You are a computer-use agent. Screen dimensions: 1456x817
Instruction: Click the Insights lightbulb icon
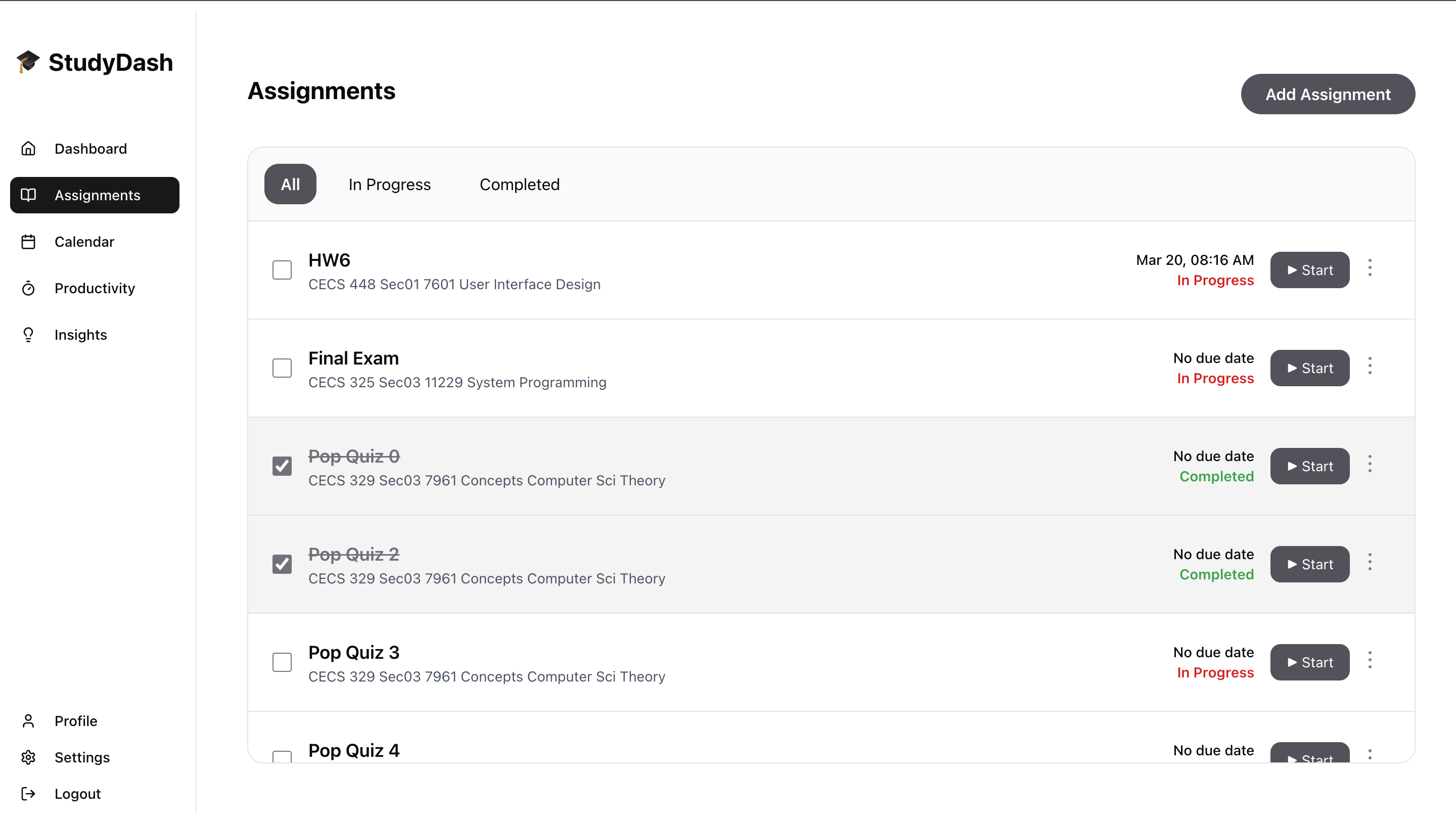coord(28,335)
